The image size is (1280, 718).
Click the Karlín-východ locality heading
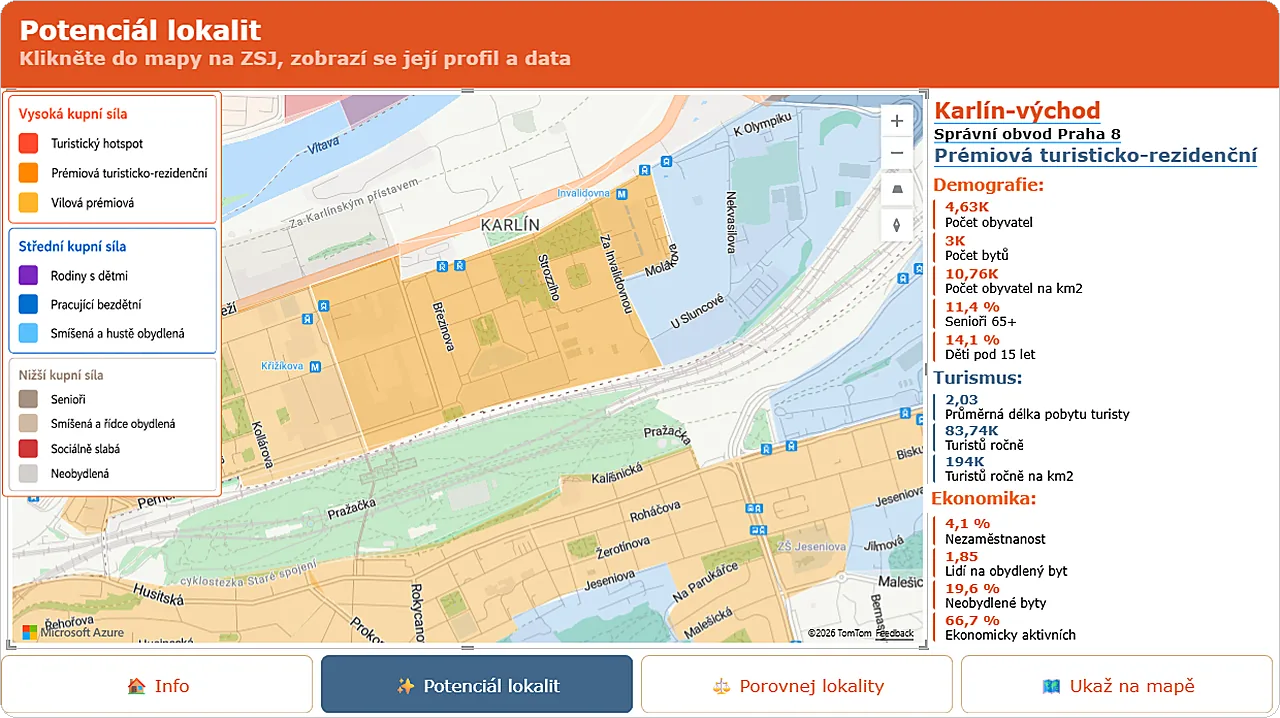1017,111
